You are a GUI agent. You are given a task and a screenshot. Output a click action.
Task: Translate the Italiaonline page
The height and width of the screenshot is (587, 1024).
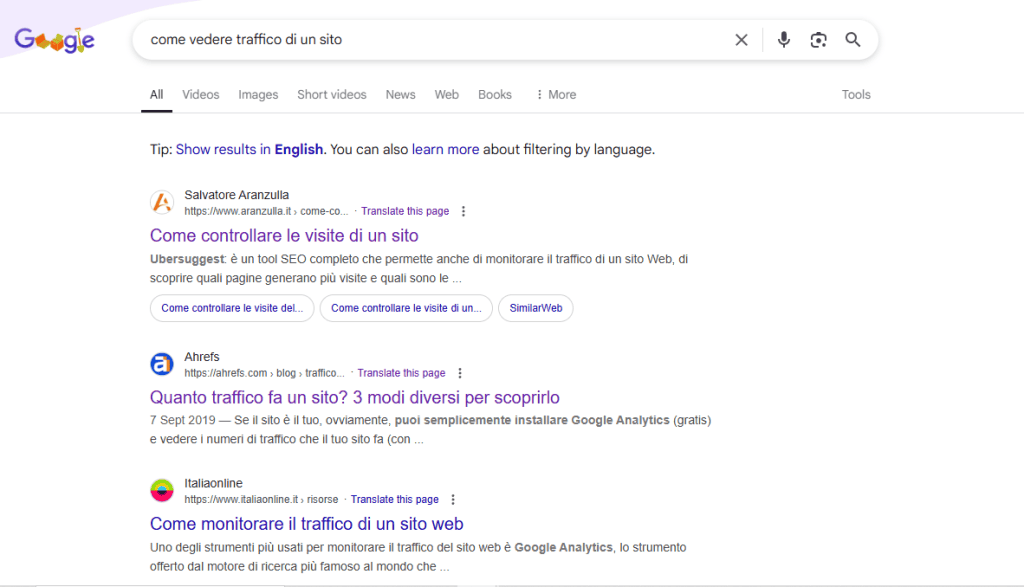[394, 500]
